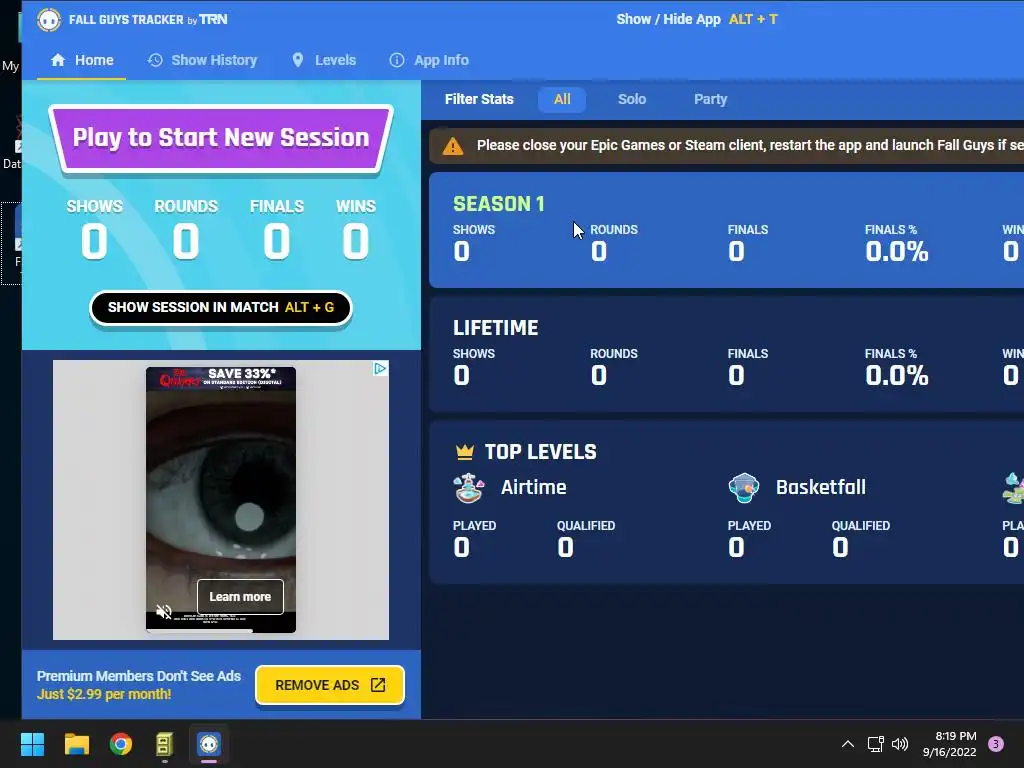Filter stats by Party
1024x768 pixels.
coord(711,99)
